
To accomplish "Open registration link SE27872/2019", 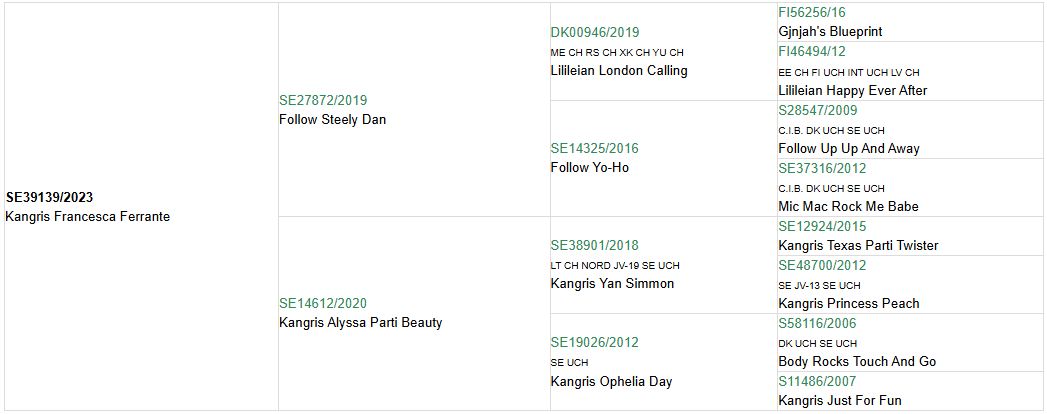I will [323, 100].
